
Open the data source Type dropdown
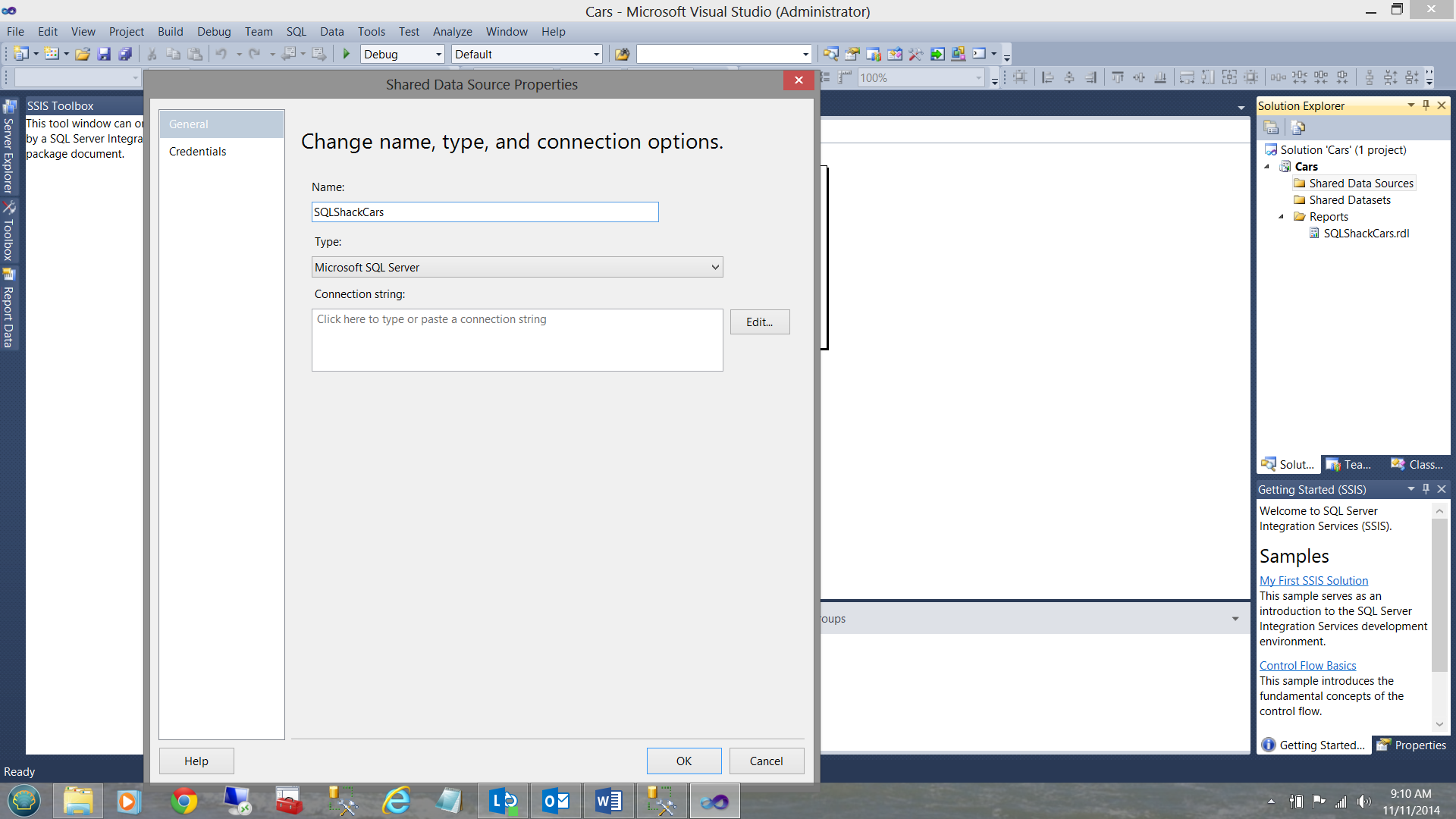point(714,267)
